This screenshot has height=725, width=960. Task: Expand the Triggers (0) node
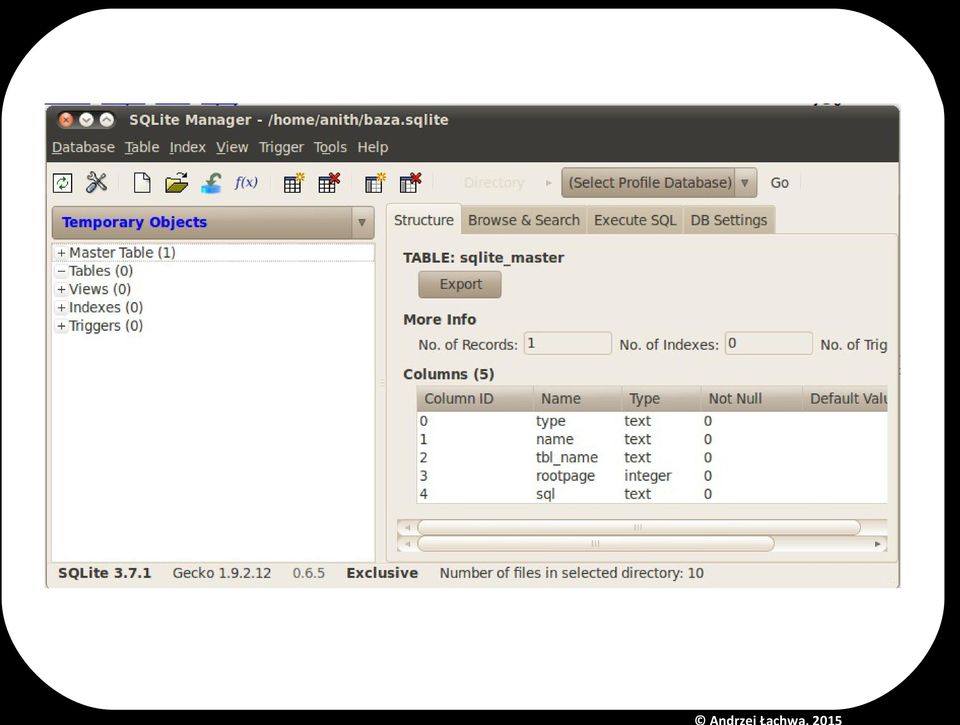tap(61, 326)
